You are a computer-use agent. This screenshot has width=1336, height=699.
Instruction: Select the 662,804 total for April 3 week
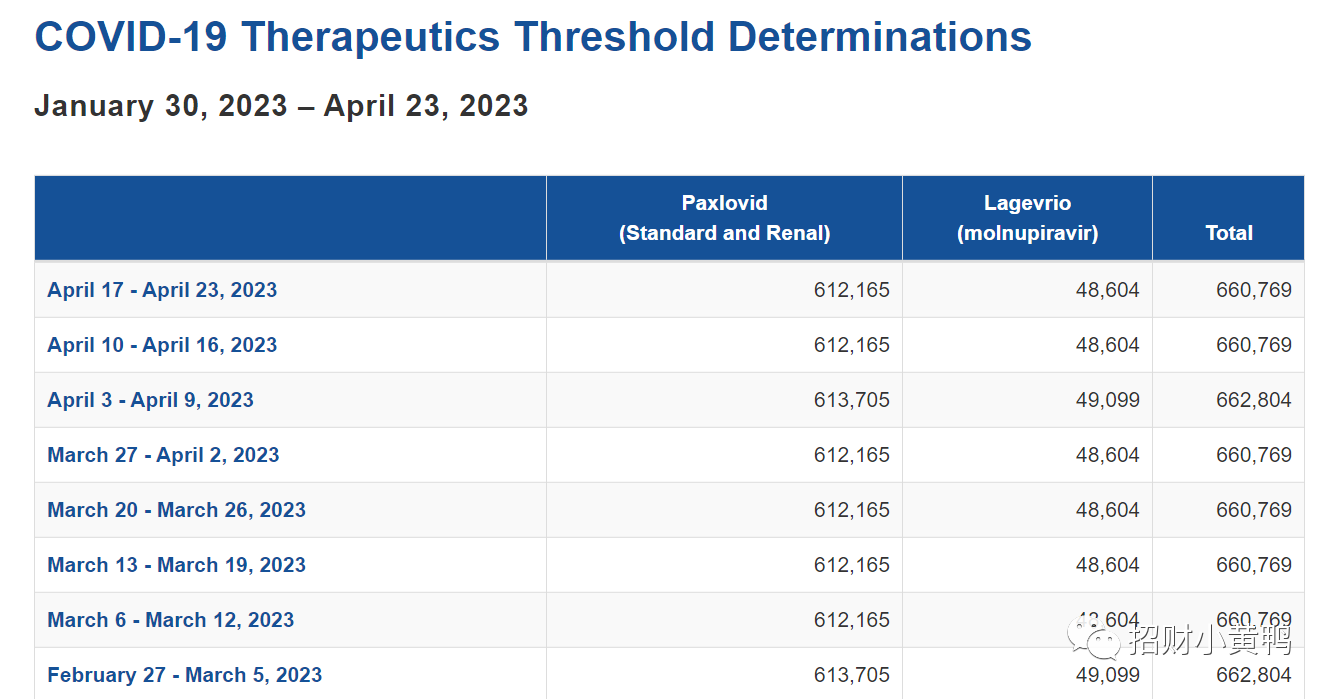(1254, 400)
